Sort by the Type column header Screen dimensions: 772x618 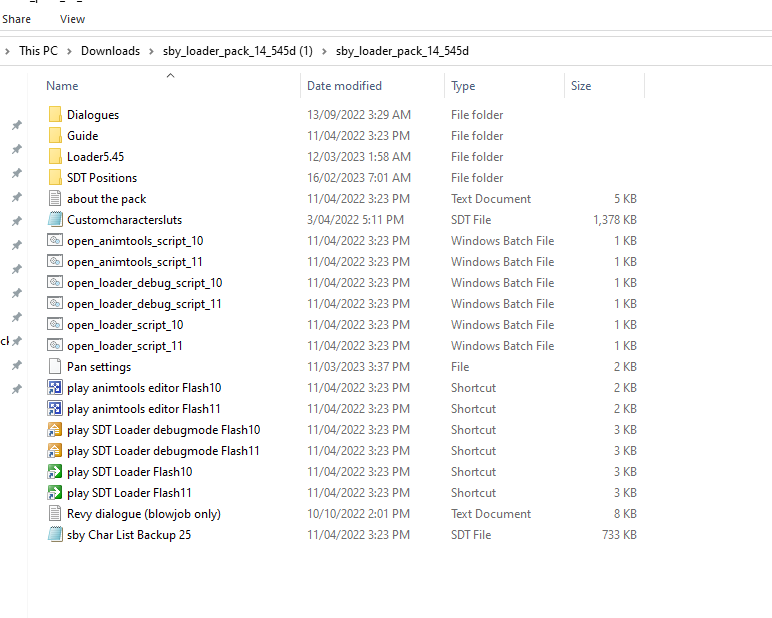(x=463, y=86)
